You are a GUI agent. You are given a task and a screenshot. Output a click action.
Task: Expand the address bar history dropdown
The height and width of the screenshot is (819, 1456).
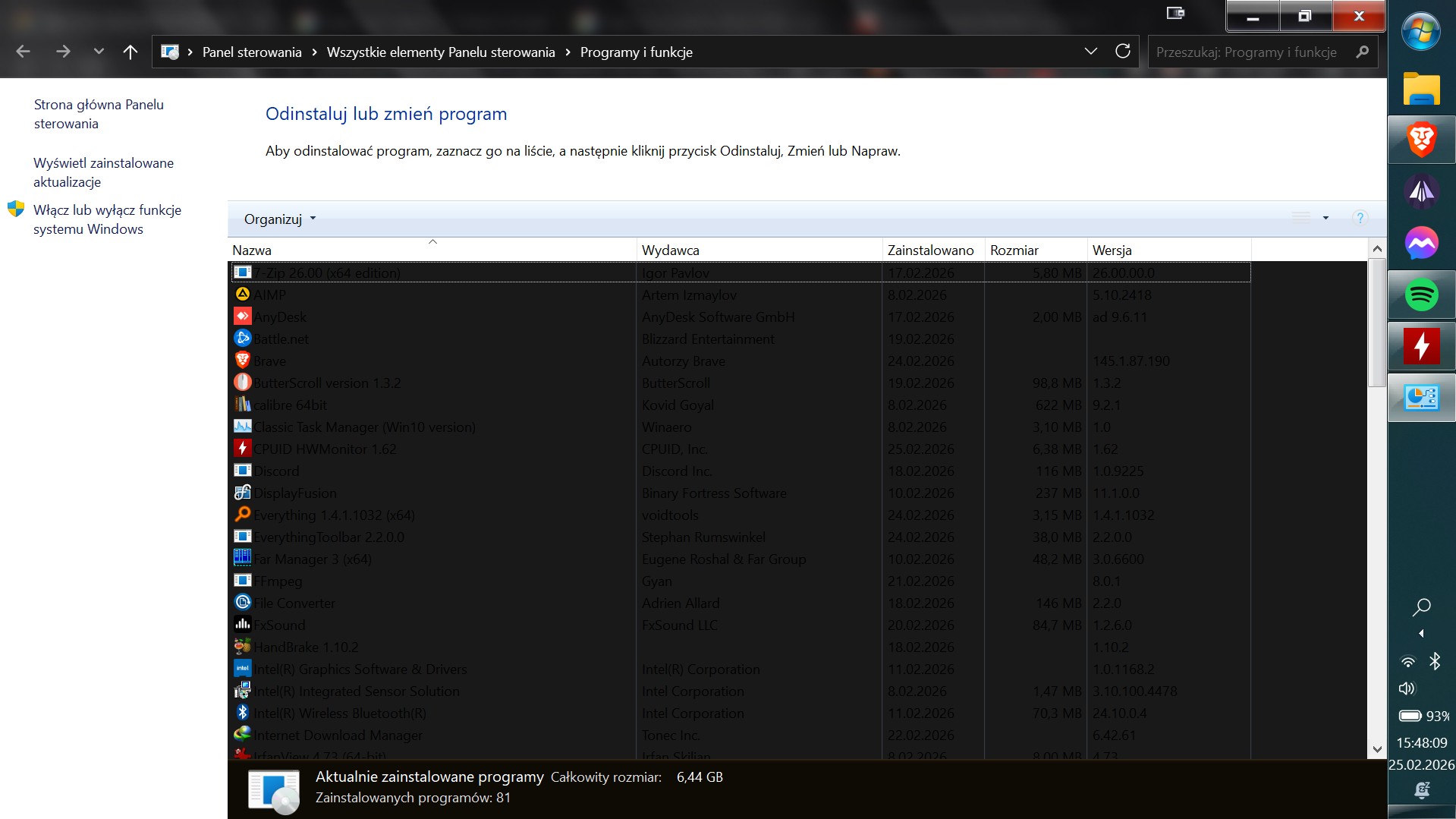pos(1091,52)
